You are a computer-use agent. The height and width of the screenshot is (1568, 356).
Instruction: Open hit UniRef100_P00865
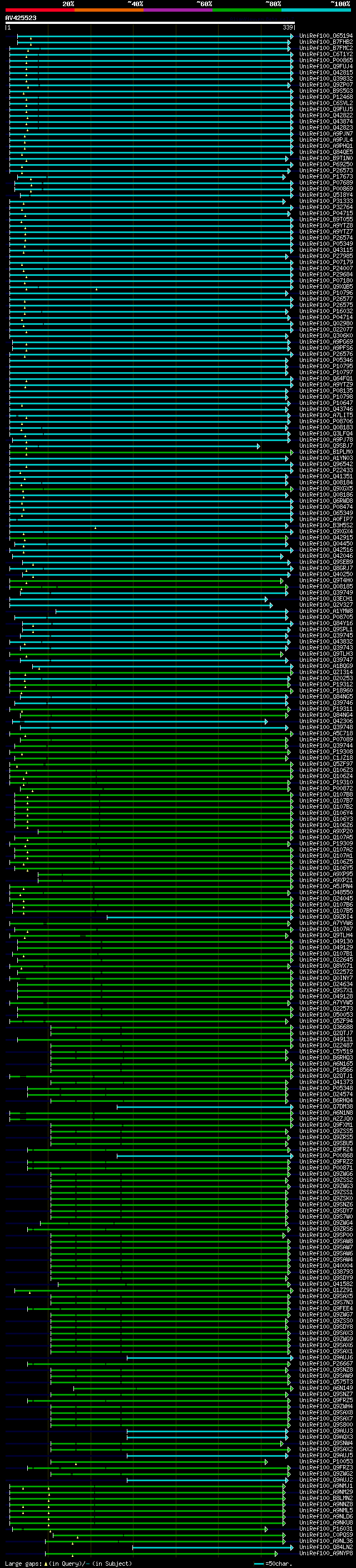point(325,60)
